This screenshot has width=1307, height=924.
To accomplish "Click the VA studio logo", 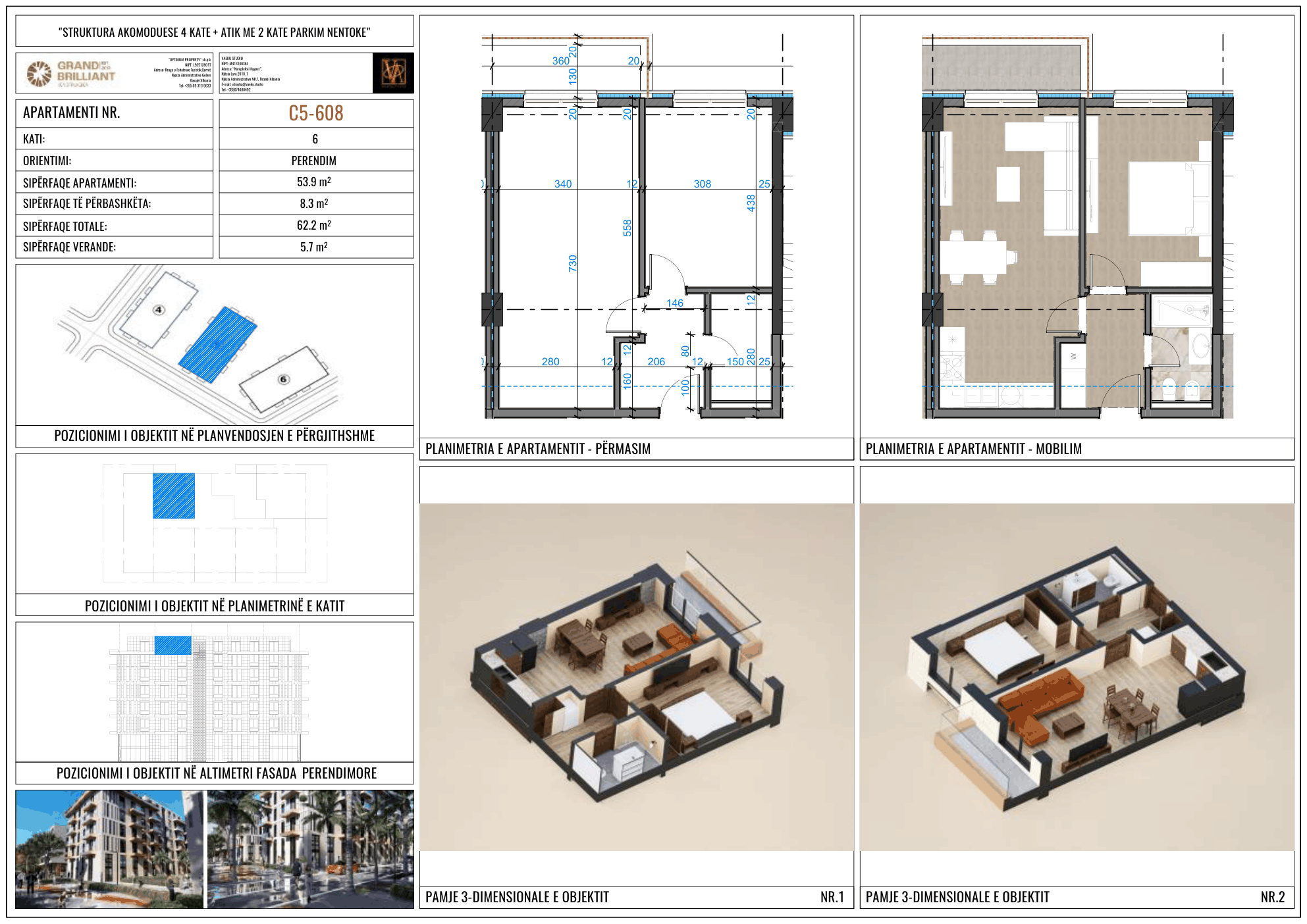I will pos(393,73).
